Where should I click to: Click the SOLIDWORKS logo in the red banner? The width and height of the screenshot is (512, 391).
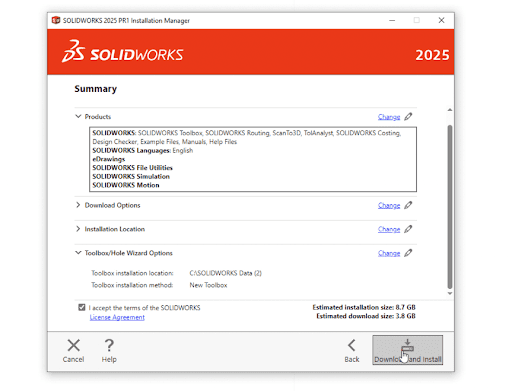pos(122,51)
